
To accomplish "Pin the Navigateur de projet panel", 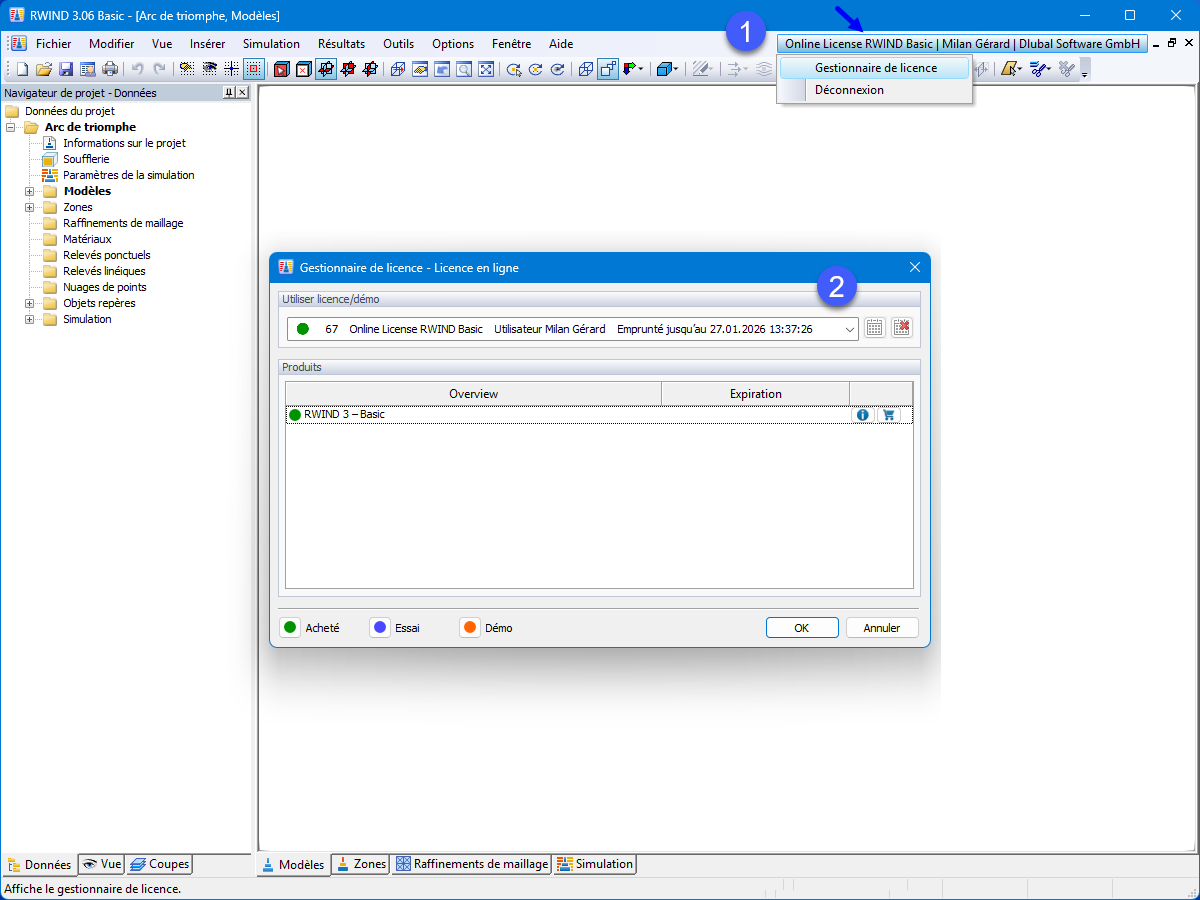I will (x=229, y=93).
